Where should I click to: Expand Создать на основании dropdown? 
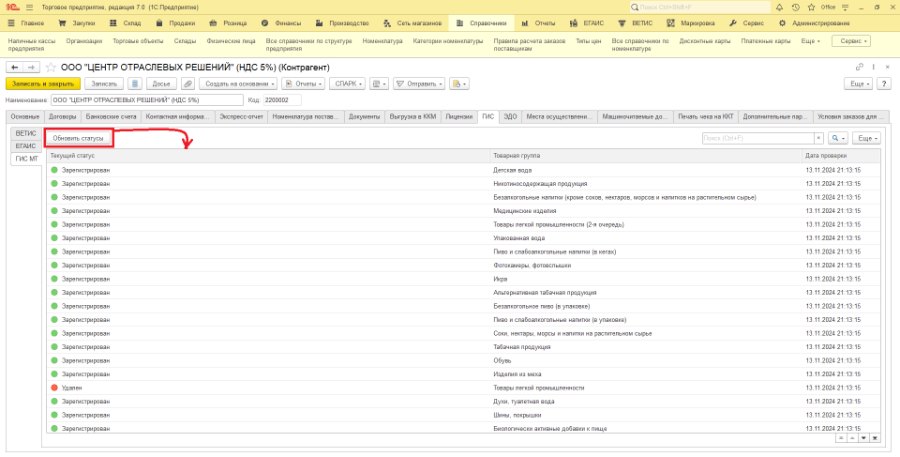coord(238,84)
